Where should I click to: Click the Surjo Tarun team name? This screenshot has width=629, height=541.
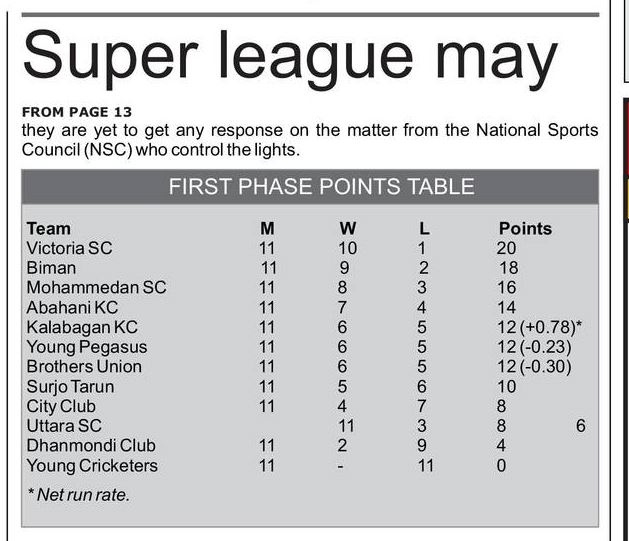click(70, 386)
